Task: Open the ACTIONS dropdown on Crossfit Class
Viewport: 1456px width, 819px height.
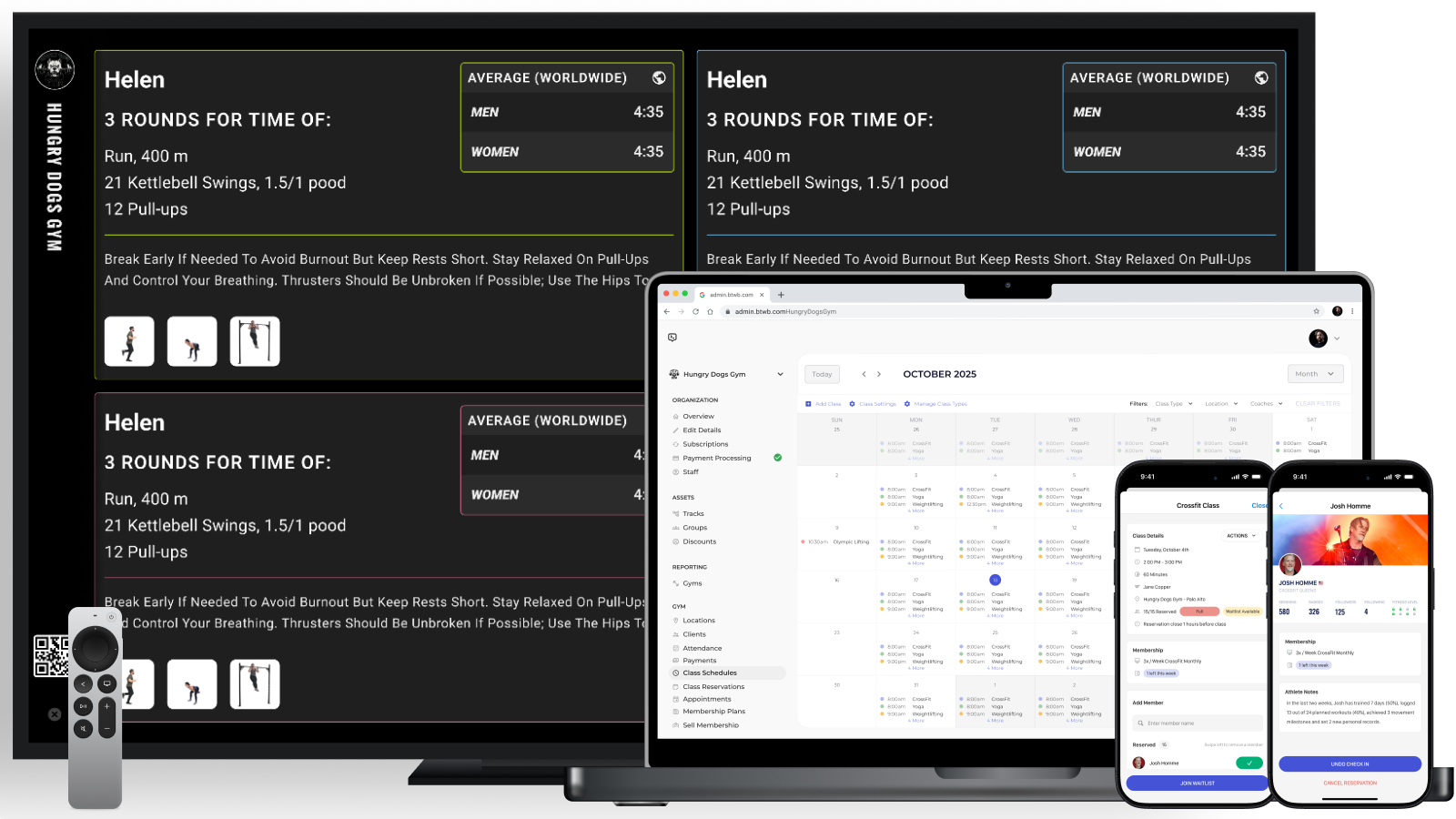Action: click(1241, 536)
